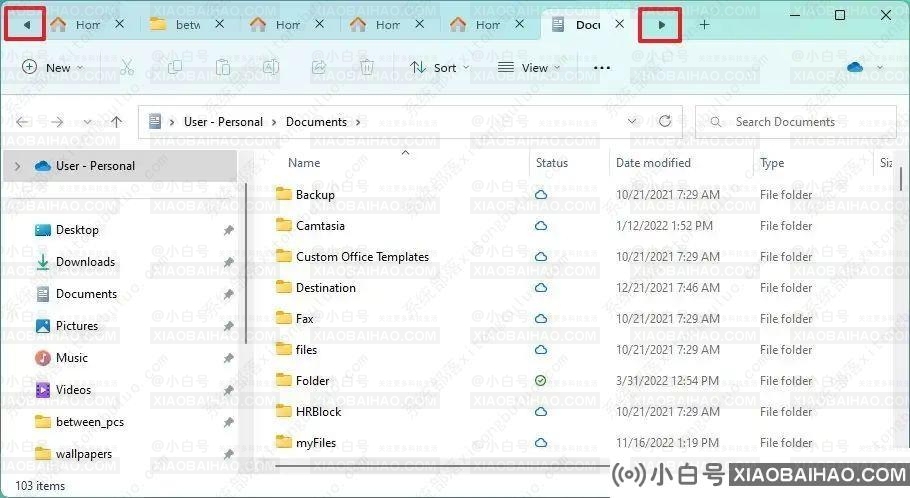This screenshot has width=910, height=498.
Task: Select the Custom Office Templates folder
Action: [x=362, y=257]
